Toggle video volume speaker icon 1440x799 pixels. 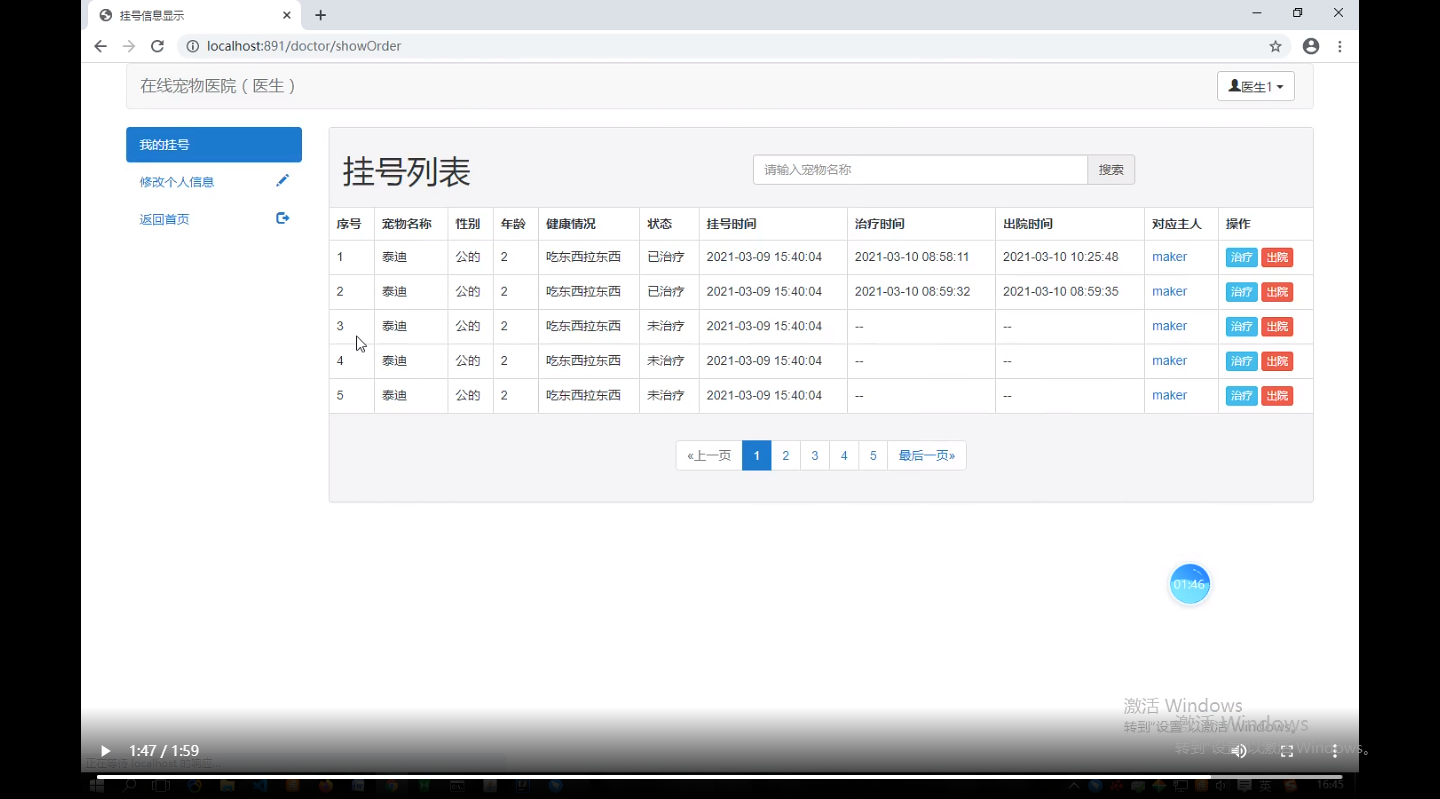(1239, 751)
